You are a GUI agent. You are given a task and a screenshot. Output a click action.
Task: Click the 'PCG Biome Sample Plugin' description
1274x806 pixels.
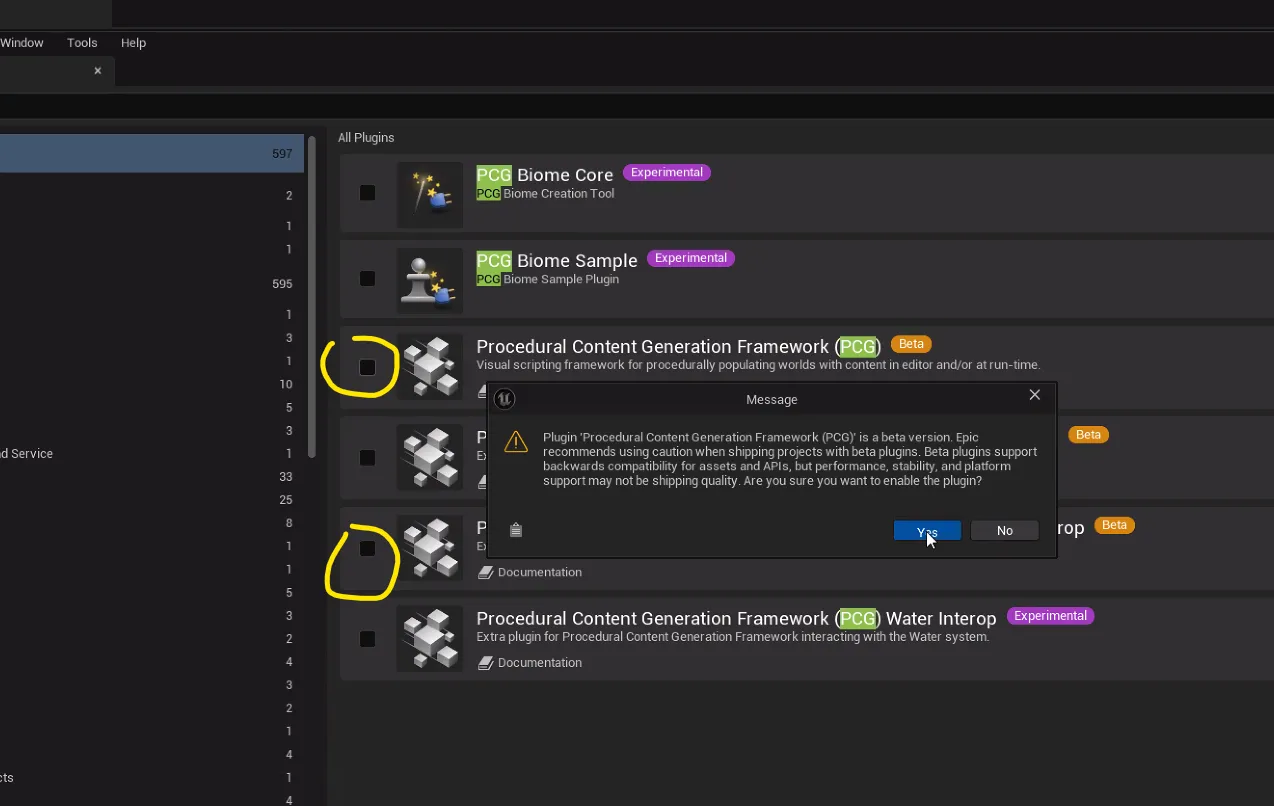coord(547,280)
